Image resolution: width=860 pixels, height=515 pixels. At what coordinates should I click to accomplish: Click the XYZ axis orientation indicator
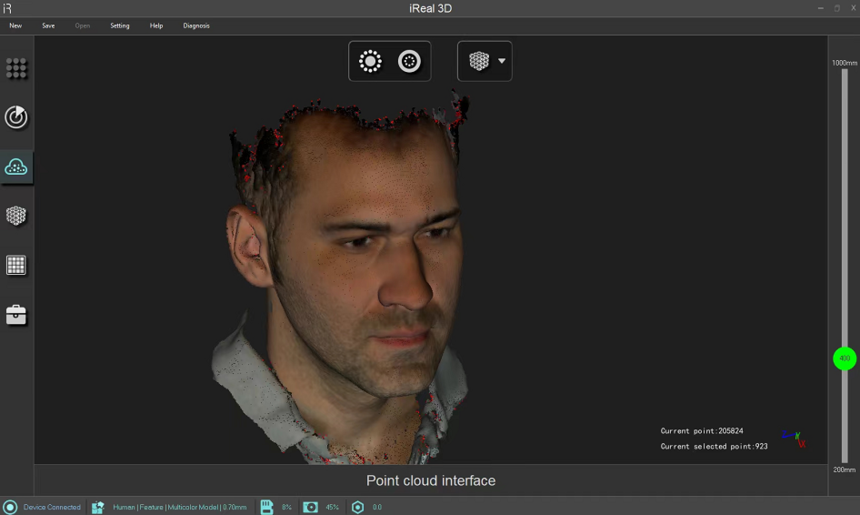(x=794, y=439)
